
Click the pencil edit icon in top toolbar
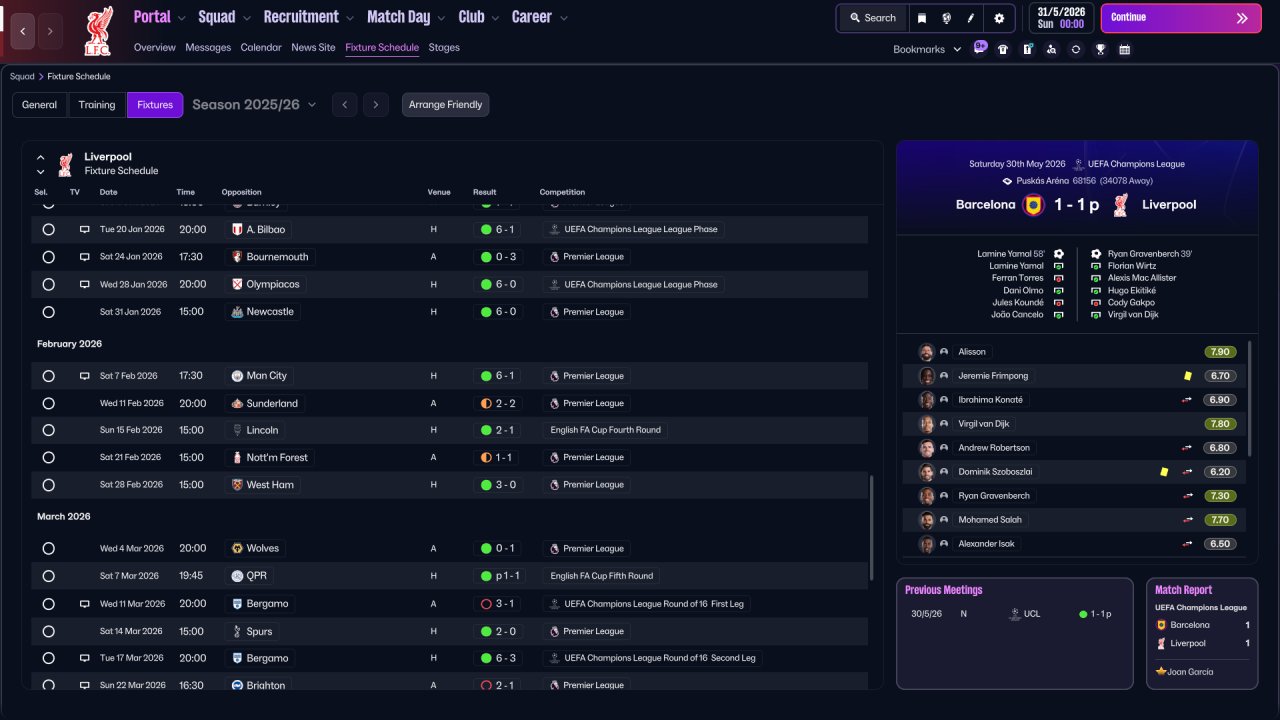970,18
